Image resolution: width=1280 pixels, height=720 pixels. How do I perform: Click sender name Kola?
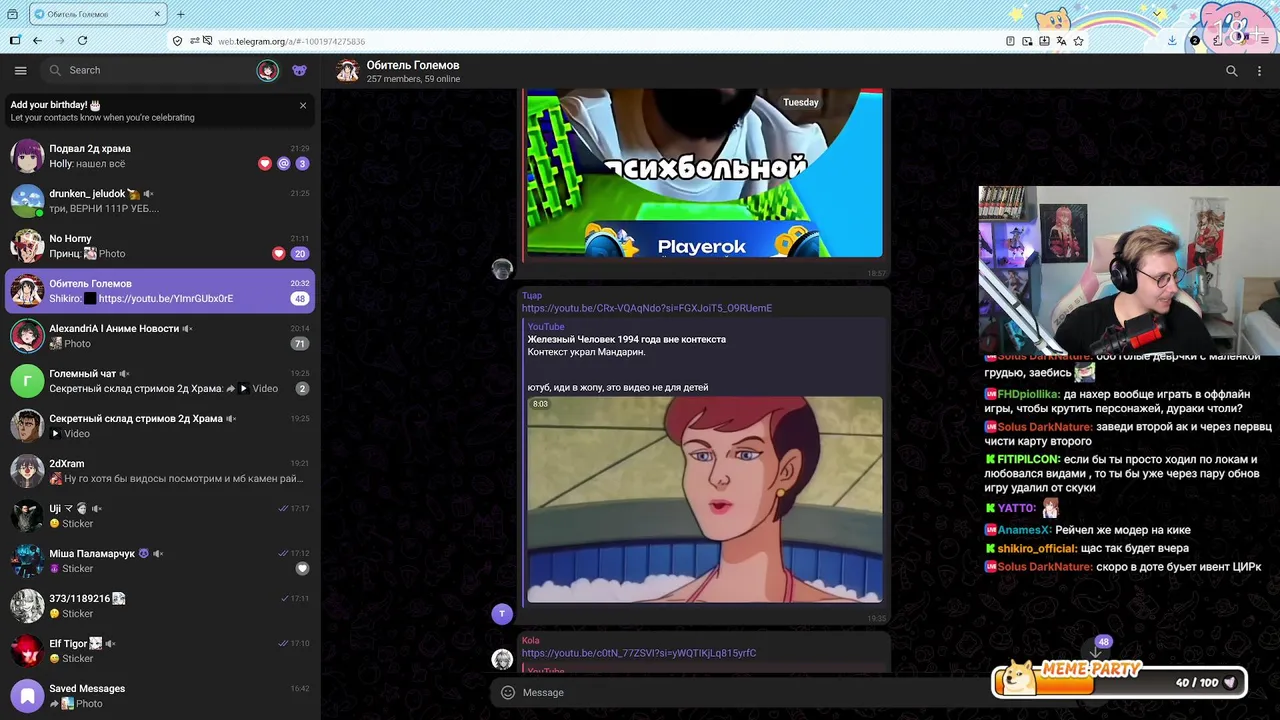click(x=530, y=641)
